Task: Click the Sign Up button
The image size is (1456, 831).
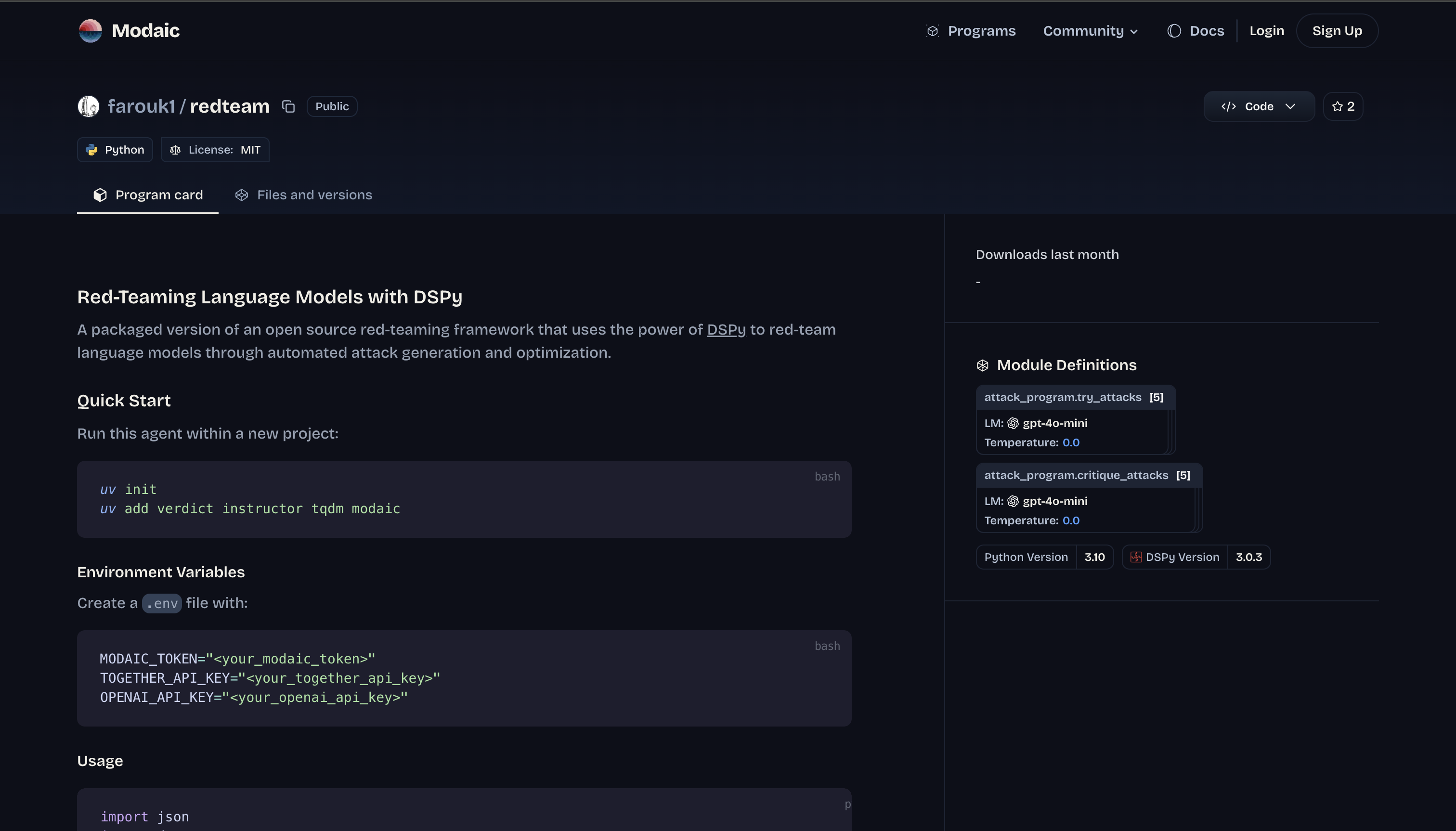Action: tap(1336, 30)
